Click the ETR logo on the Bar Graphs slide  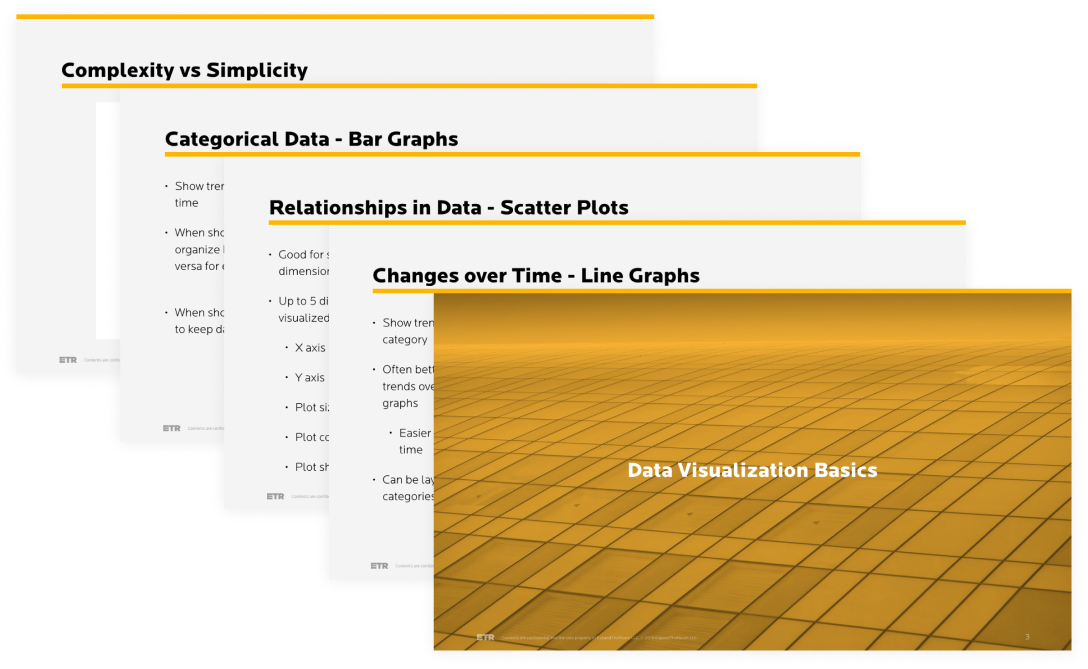point(172,428)
